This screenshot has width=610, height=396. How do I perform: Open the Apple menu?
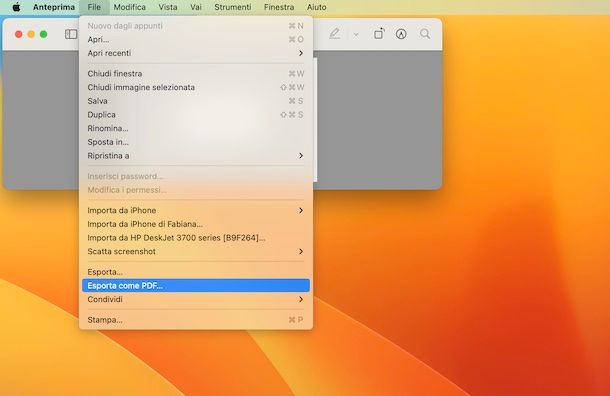click(x=16, y=7)
